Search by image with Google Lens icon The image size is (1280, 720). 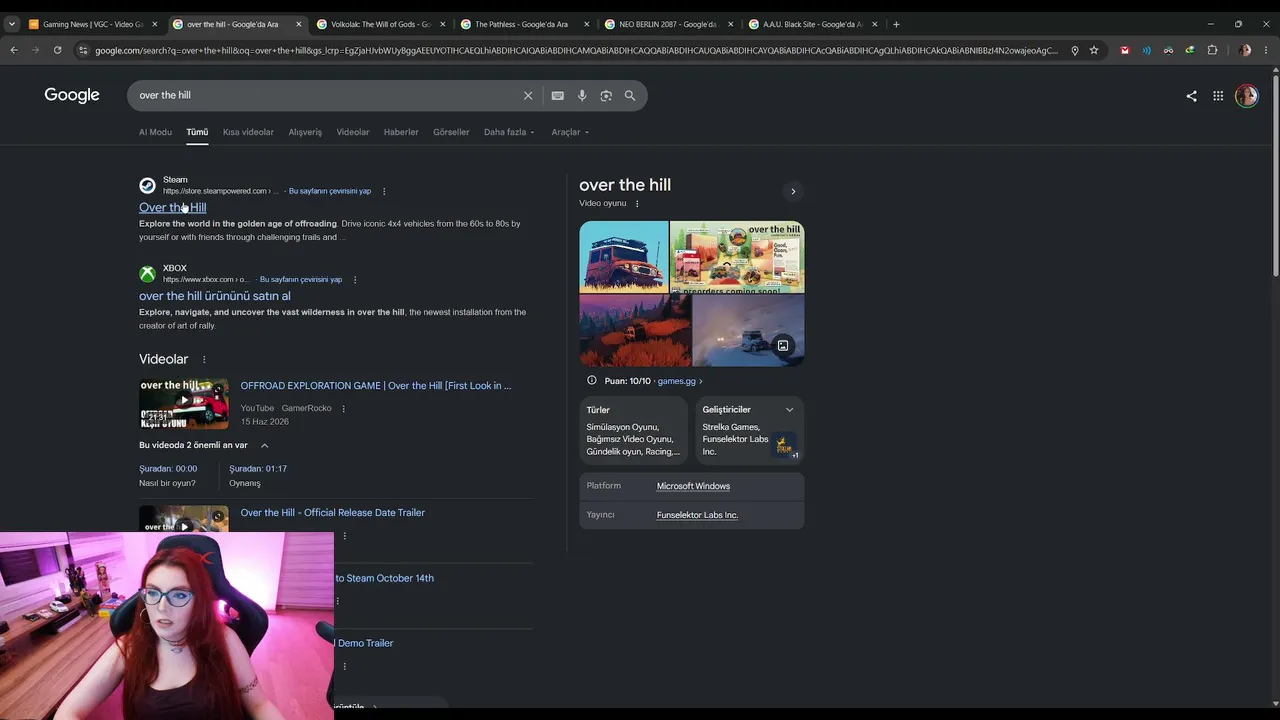point(606,95)
